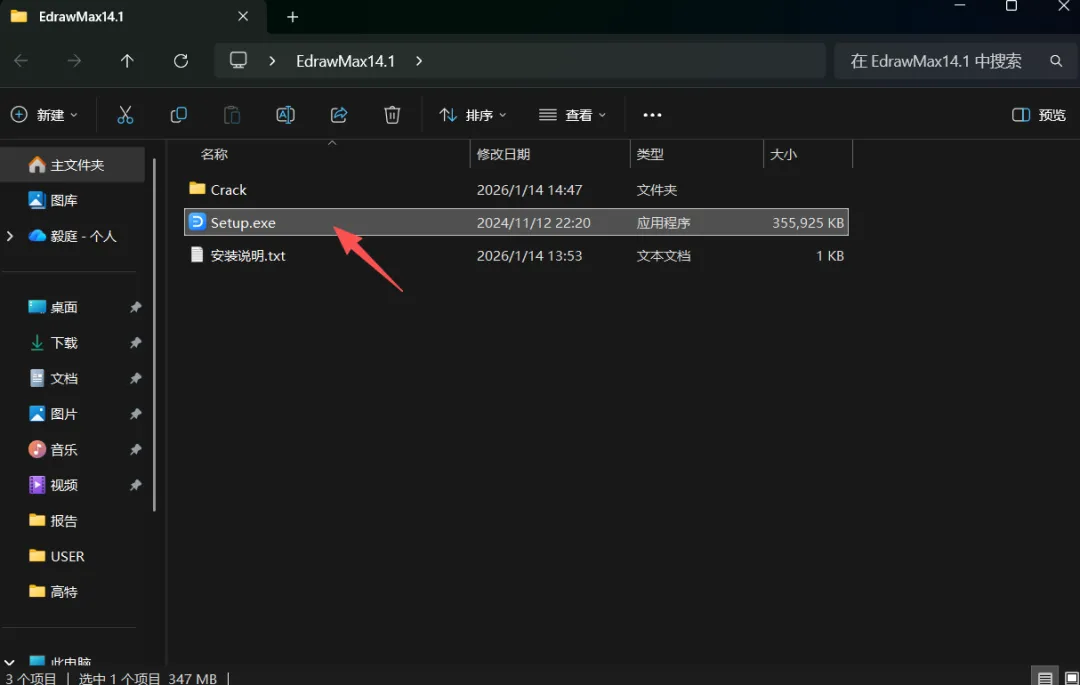Open 桌面 in the sidebar
Viewport: 1080px width, 685px height.
tap(63, 307)
